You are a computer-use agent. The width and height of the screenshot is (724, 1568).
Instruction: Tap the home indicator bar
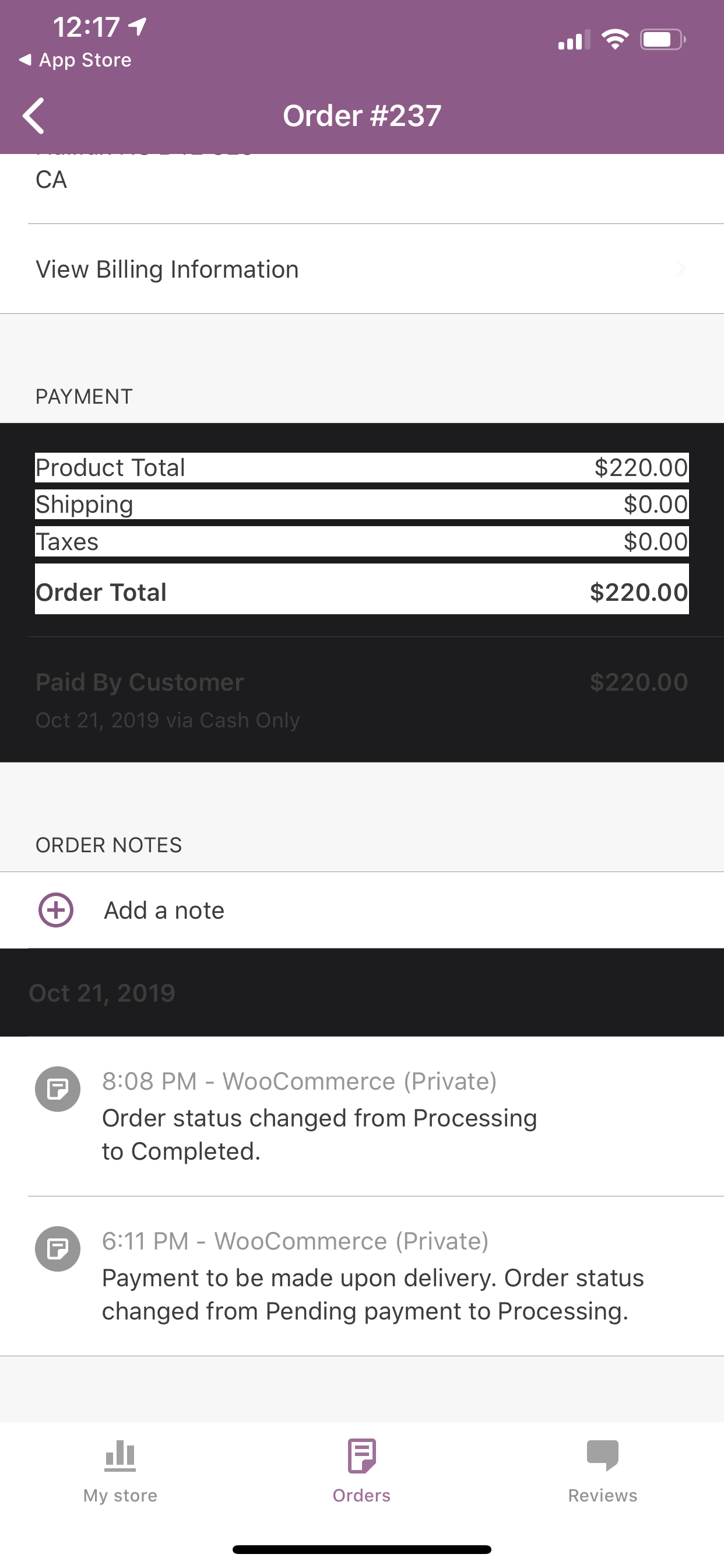362,1549
